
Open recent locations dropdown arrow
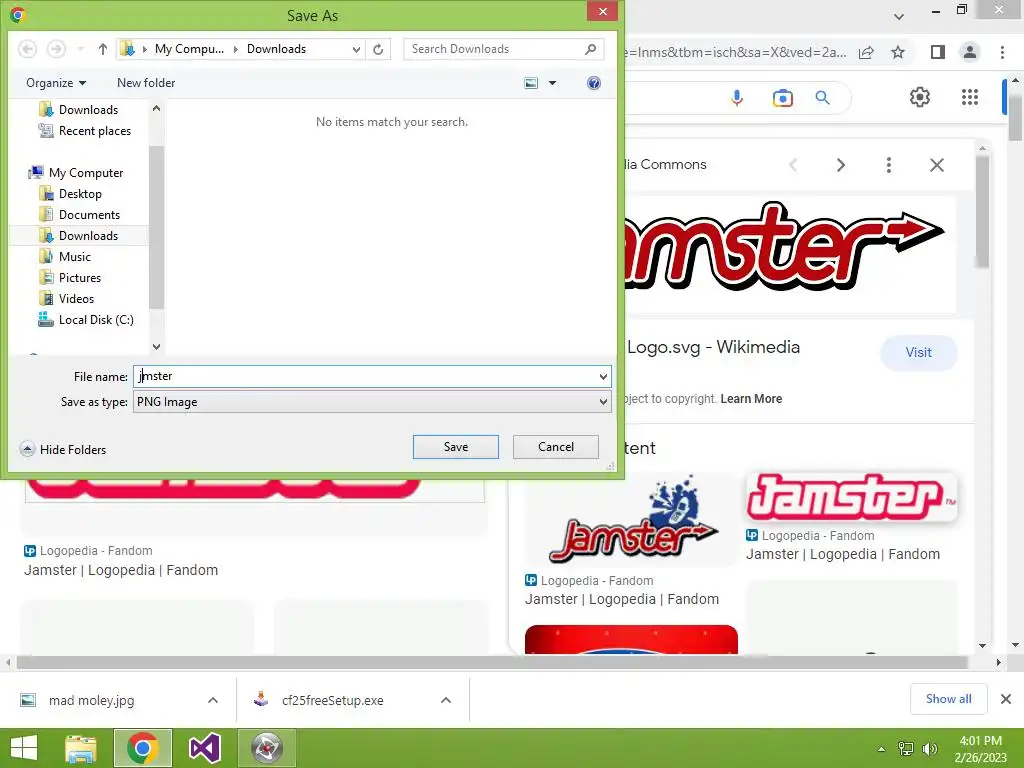[80, 49]
